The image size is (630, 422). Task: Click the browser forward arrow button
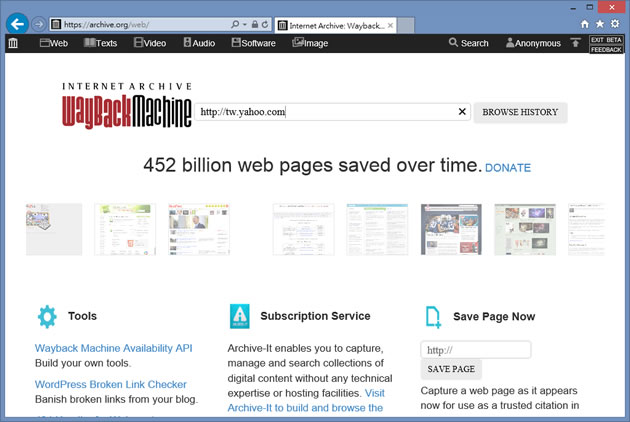[x=39, y=25]
